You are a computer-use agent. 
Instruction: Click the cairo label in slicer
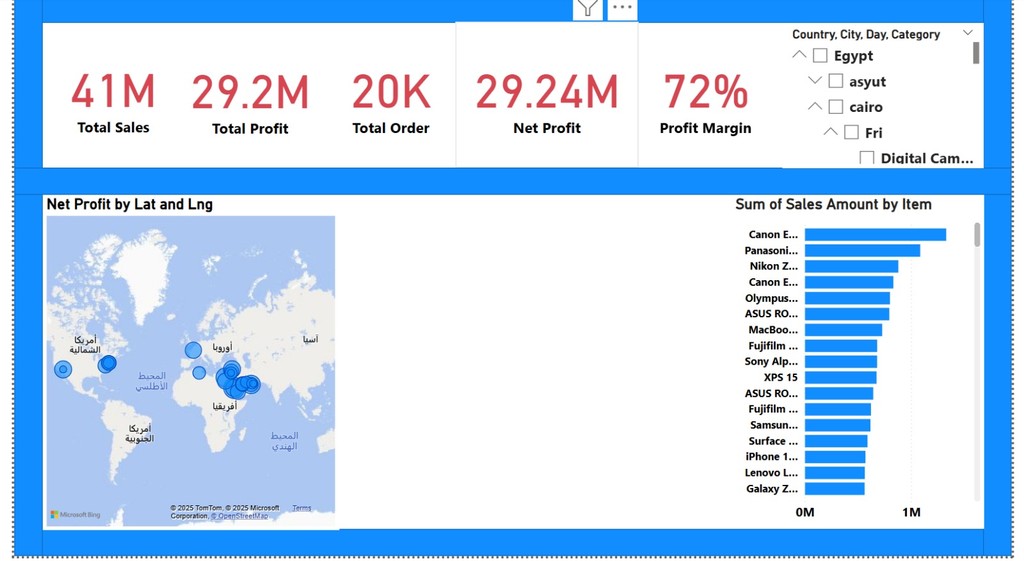pos(866,107)
